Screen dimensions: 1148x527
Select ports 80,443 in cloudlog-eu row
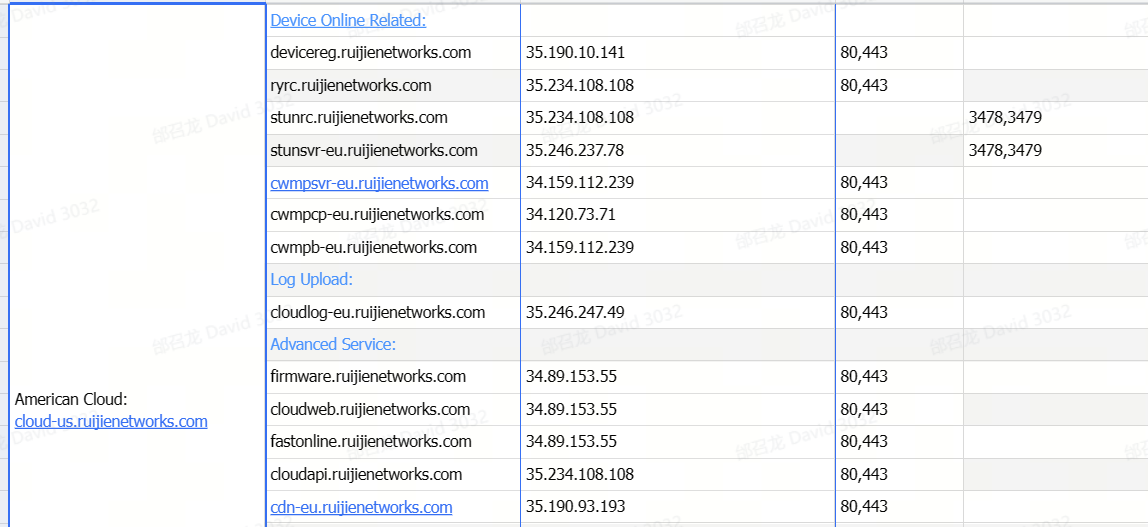(x=865, y=312)
